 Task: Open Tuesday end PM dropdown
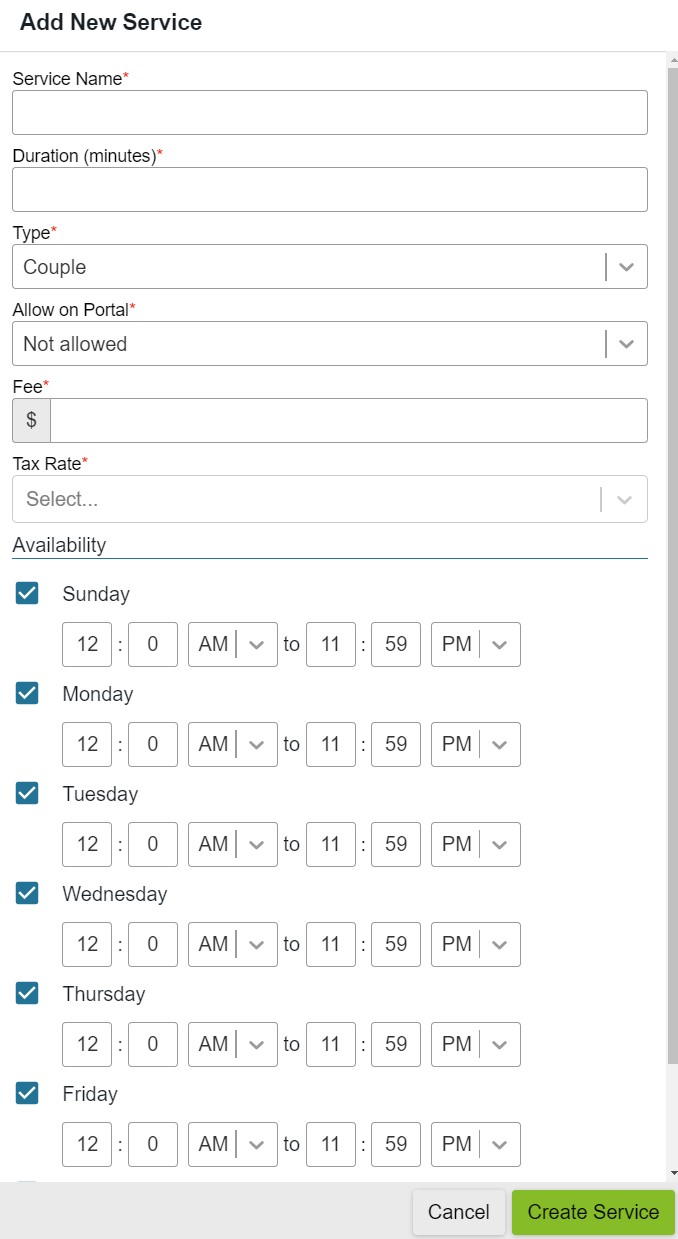tap(476, 844)
